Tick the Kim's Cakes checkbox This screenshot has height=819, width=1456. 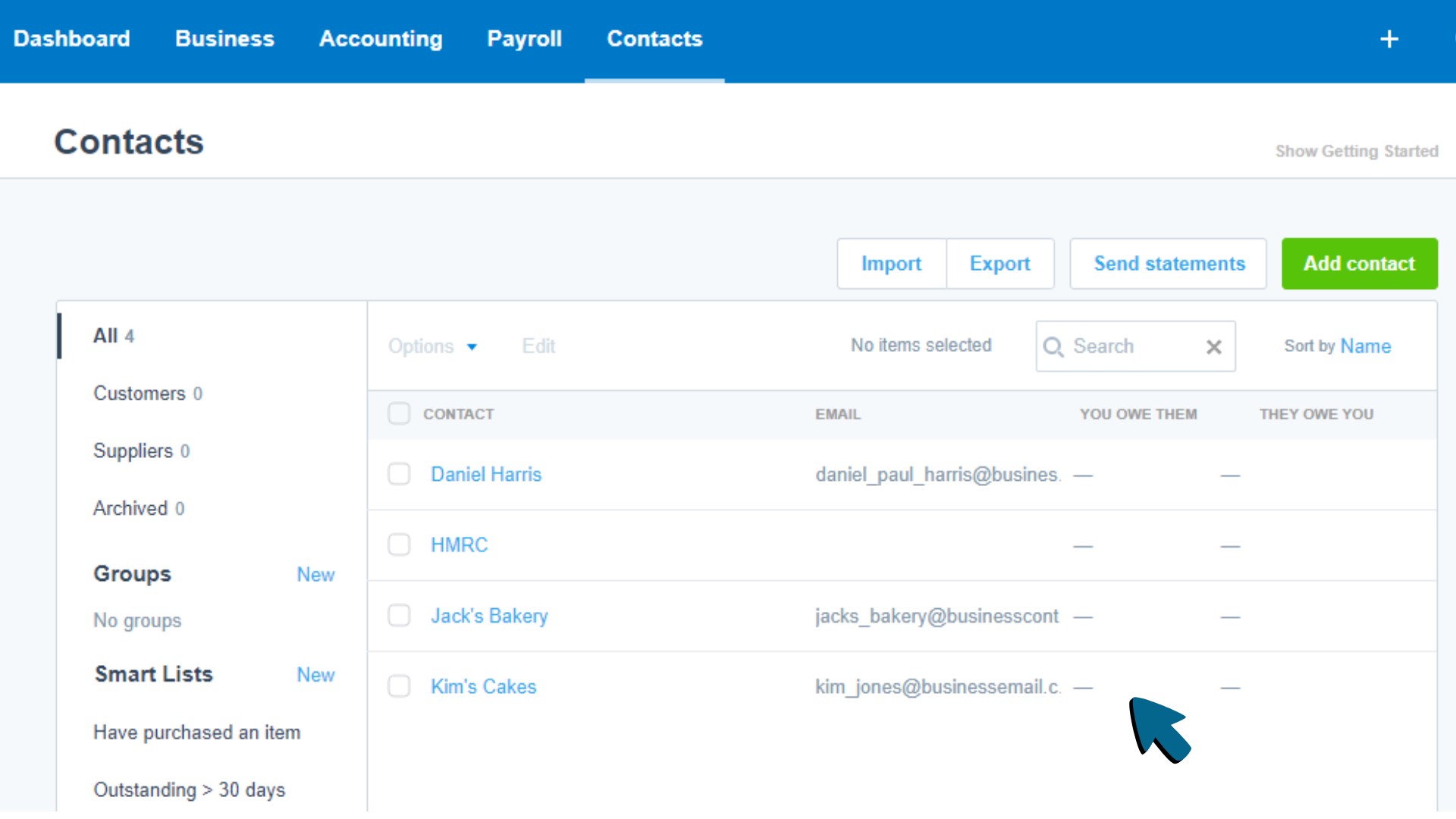[399, 686]
